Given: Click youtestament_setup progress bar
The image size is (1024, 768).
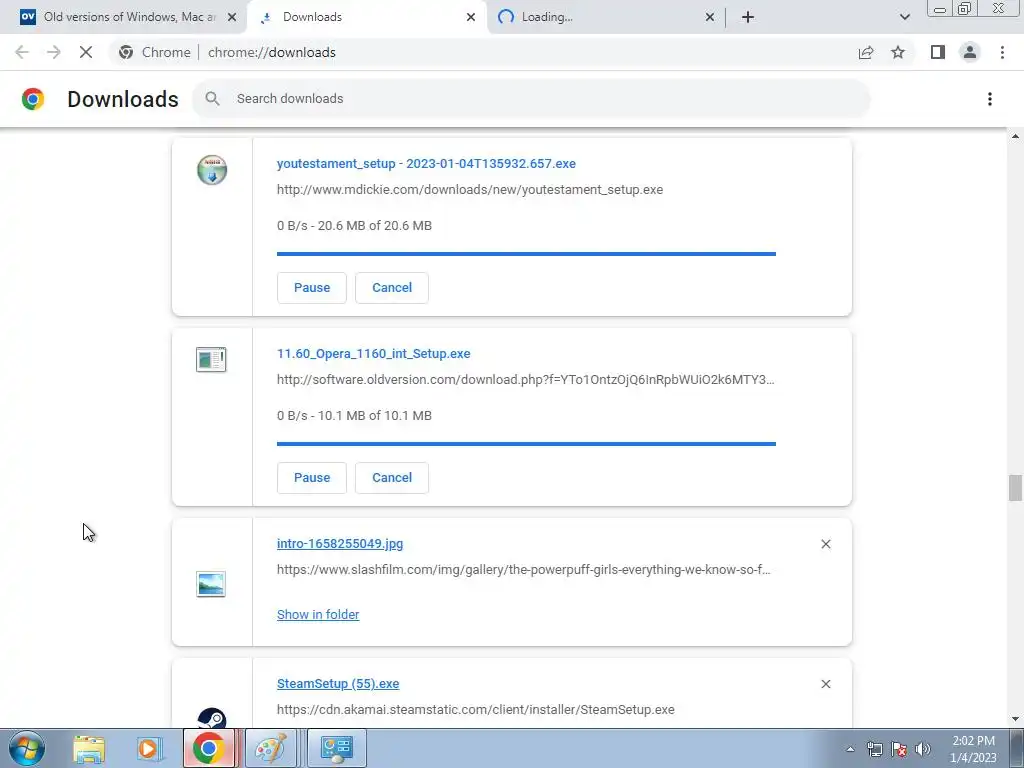Looking at the screenshot, I should pyautogui.click(x=526, y=253).
